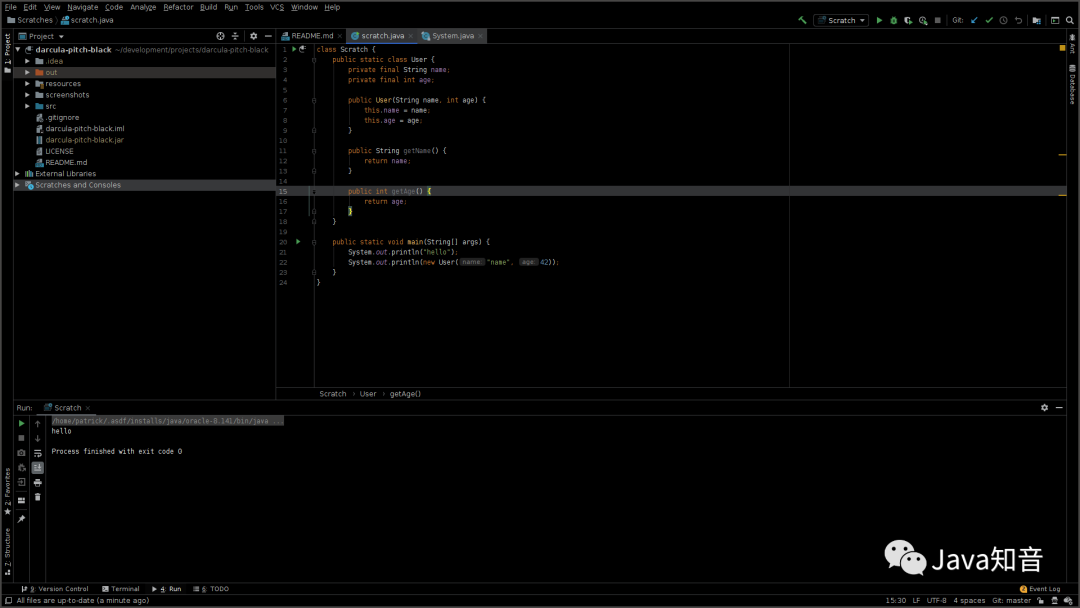The image size is (1080, 608).
Task: Open the Event Log
Action: click(x=1040, y=589)
